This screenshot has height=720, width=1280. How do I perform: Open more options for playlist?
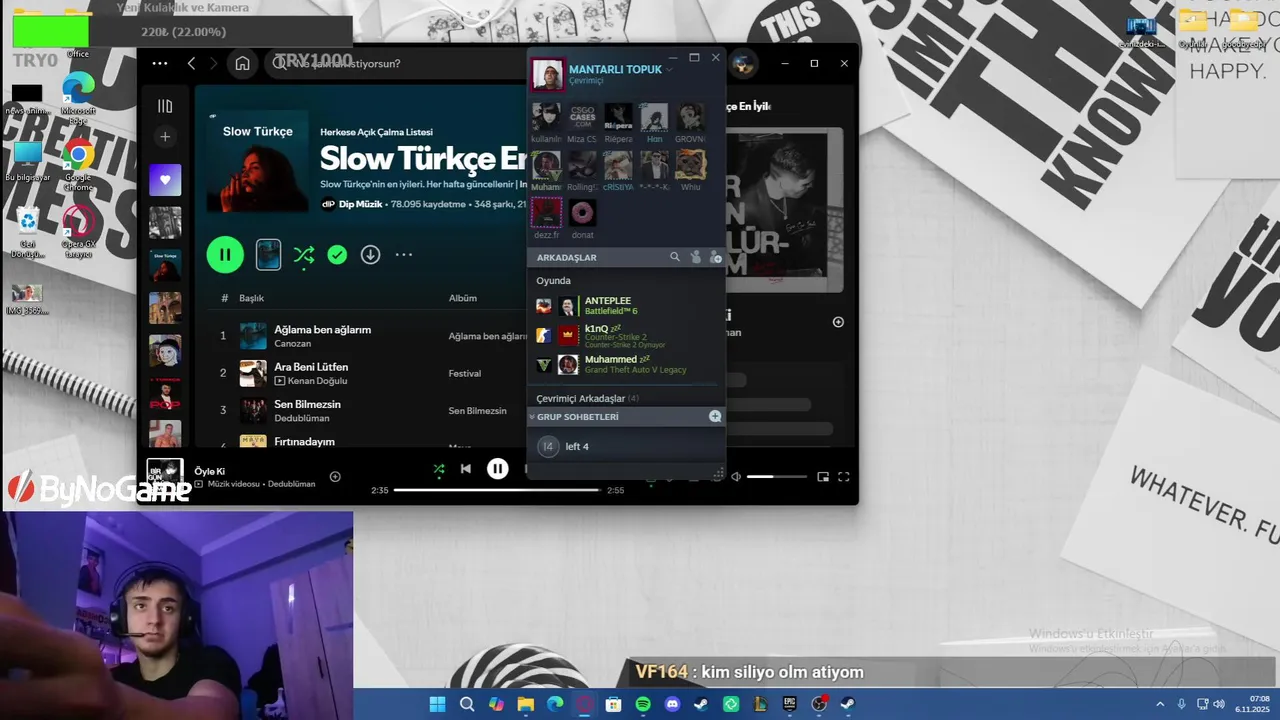point(403,255)
